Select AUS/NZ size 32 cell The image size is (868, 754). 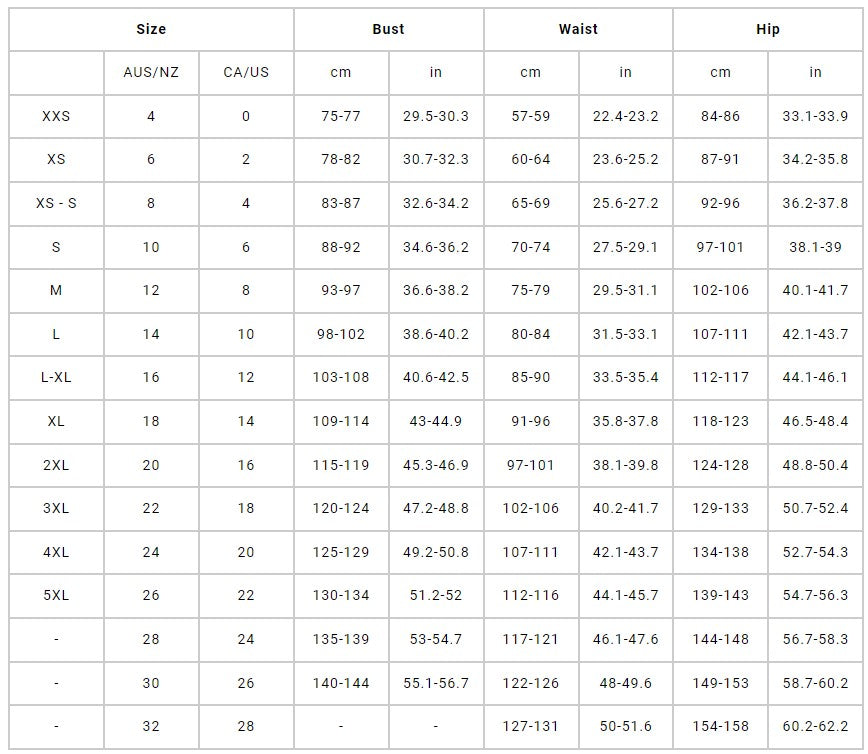[151, 727]
